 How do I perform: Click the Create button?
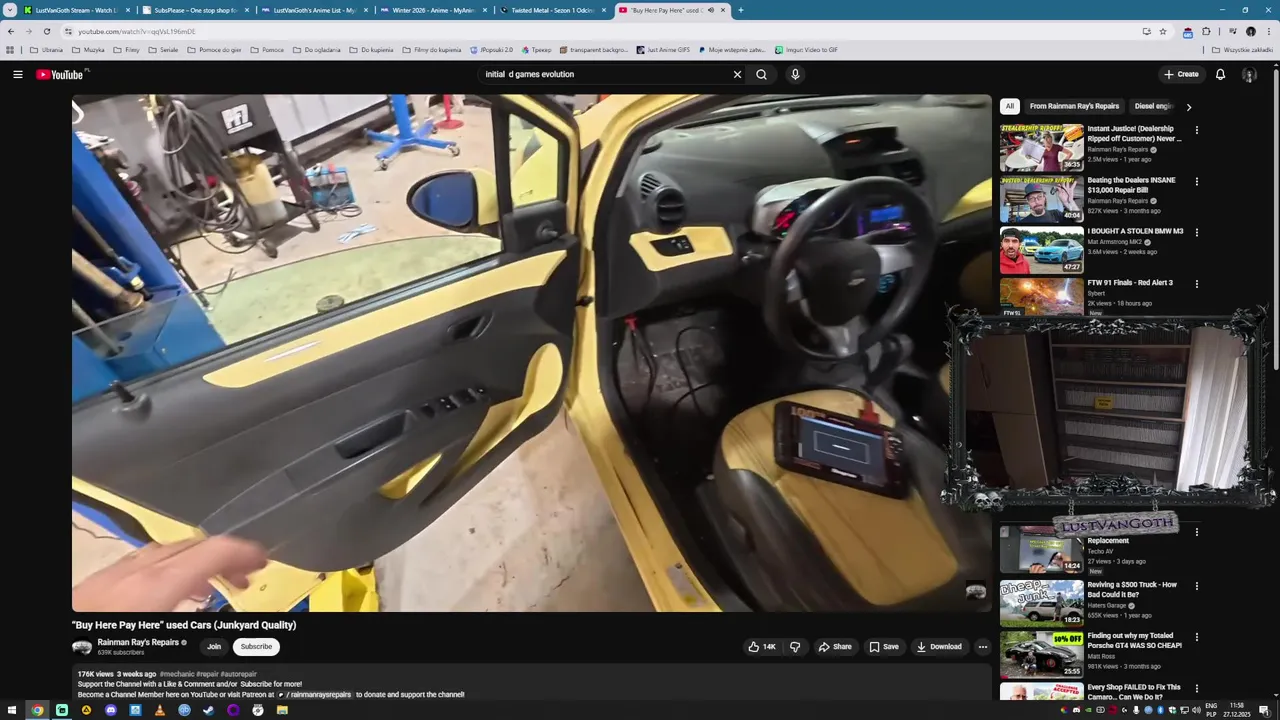(1181, 74)
